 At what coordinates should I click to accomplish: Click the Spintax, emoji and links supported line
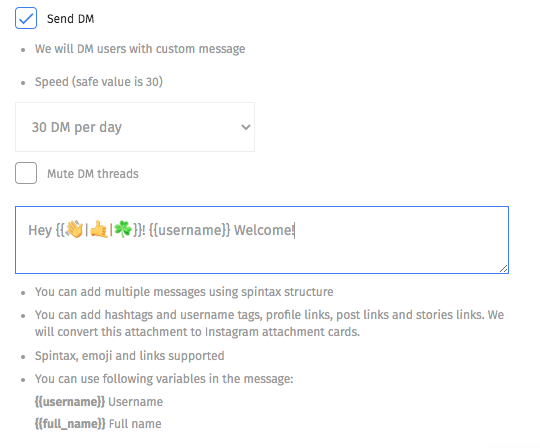(129, 356)
